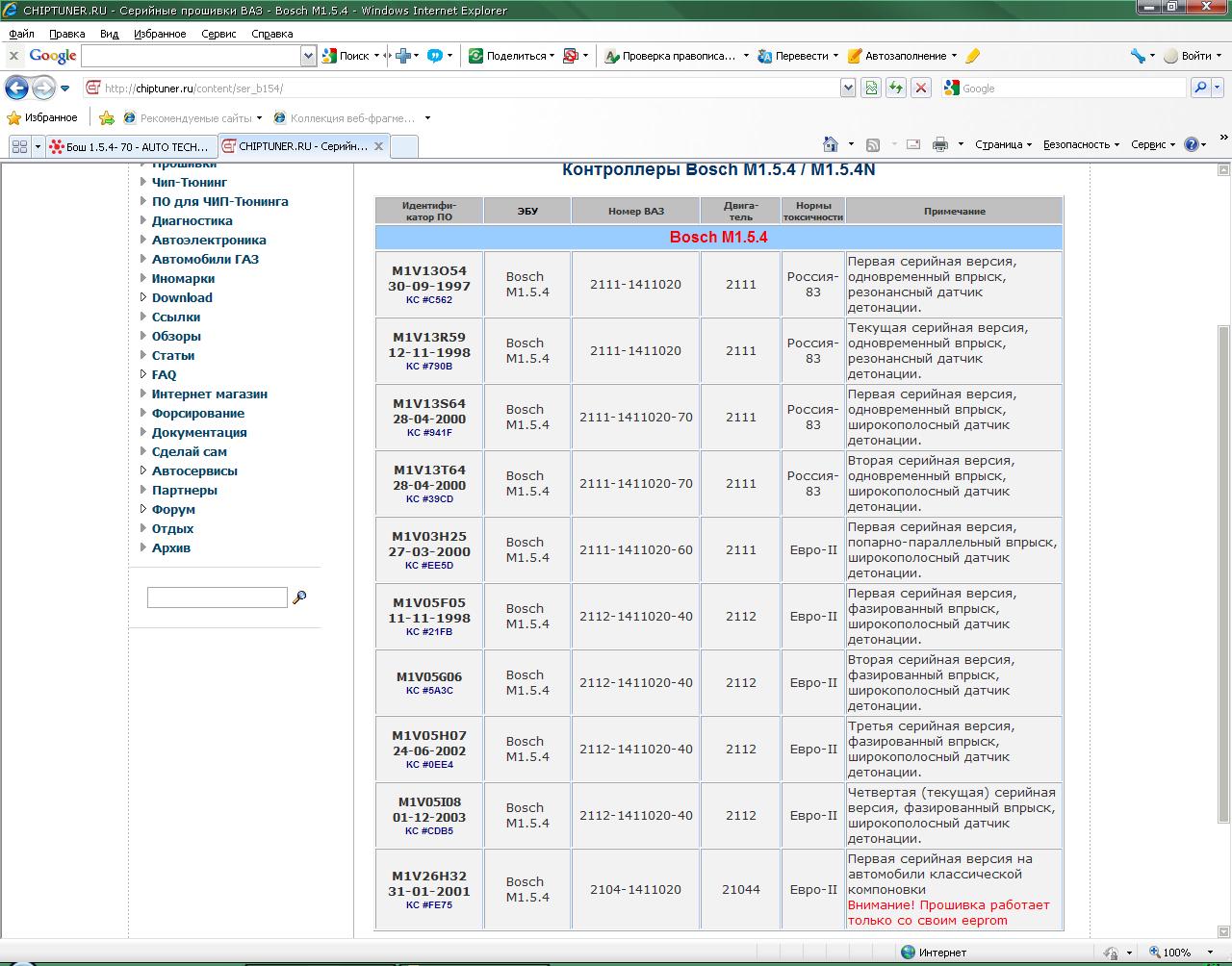The width and height of the screenshot is (1232, 966).
Task: Open the 100% zoom level control
Action: point(1184,953)
